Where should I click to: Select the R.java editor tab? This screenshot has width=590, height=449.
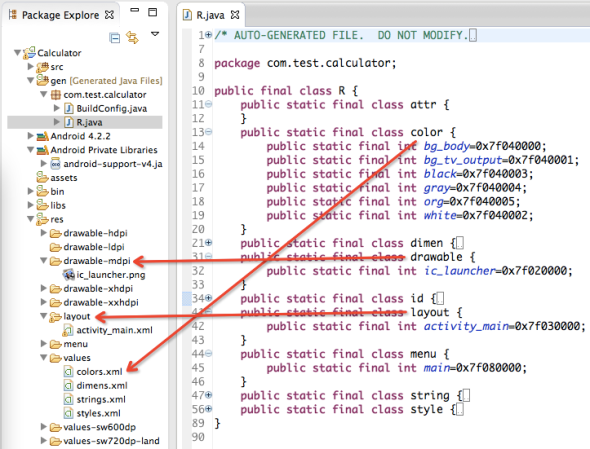(211, 15)
